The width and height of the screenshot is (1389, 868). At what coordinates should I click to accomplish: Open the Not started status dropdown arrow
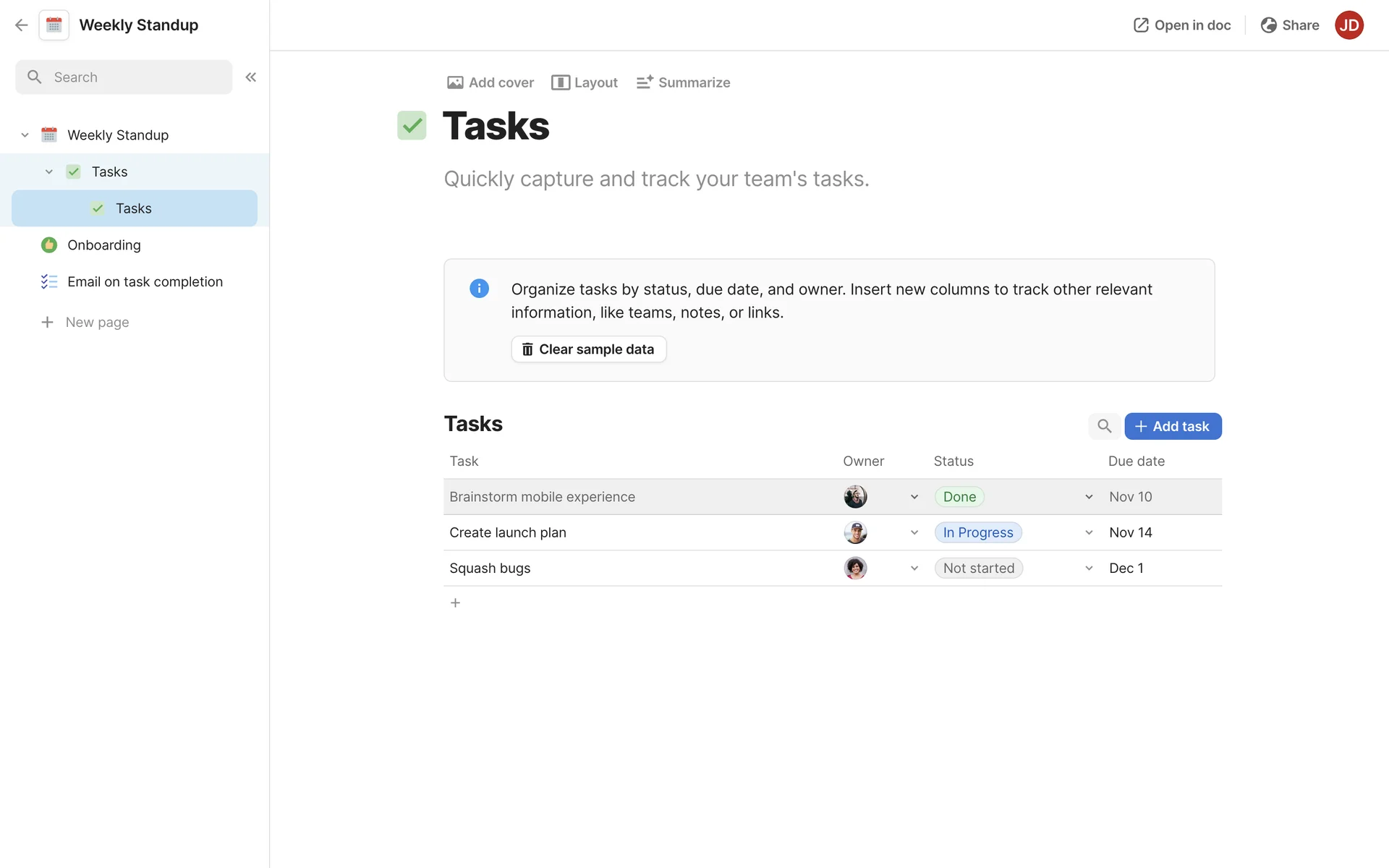(x=1089, y=569)
